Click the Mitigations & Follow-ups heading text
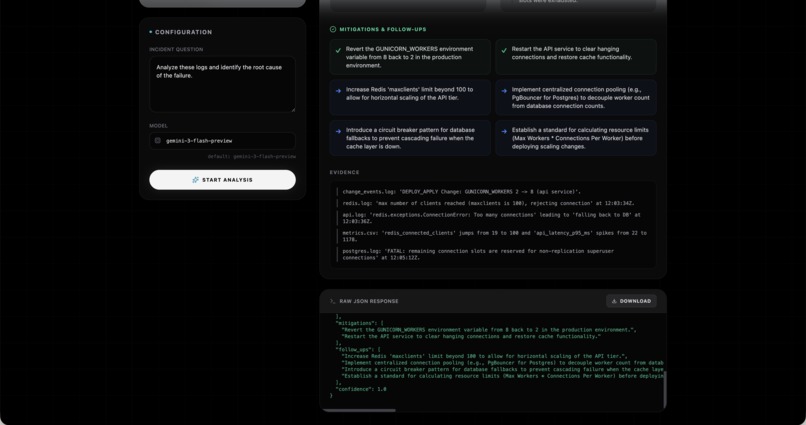806x425 pixels. click(x=382, y=29)
